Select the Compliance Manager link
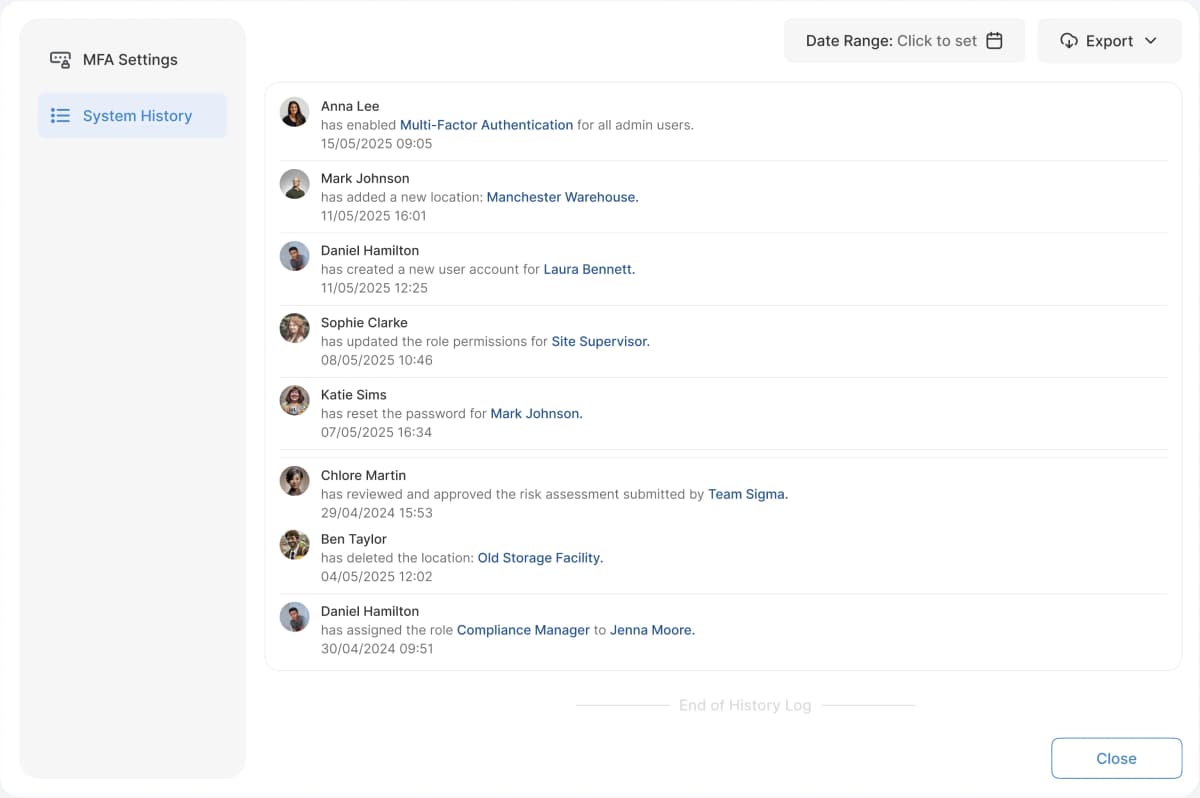The height and width of the screenshot is (798, 1200). tap(522, 630)
